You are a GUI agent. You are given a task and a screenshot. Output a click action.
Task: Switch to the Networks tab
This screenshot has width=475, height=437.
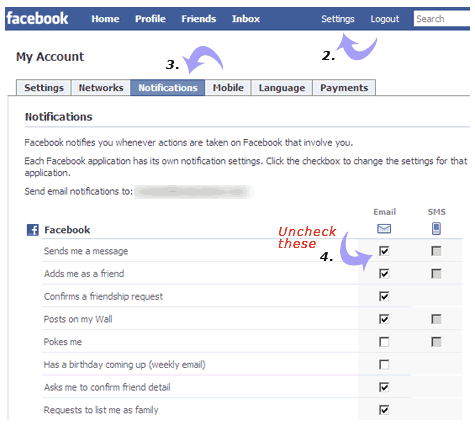pos(101,88)
